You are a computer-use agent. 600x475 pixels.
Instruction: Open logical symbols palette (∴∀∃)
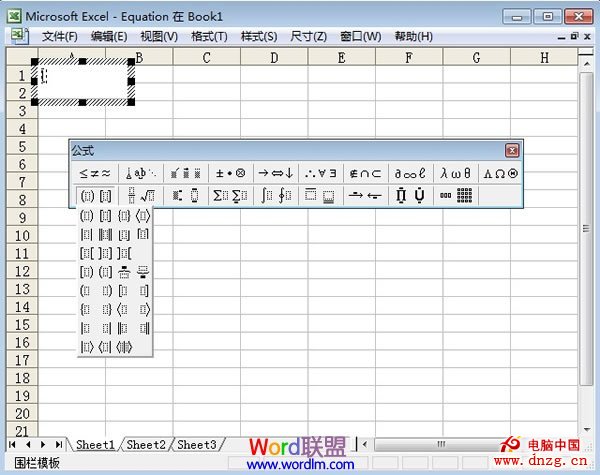(321, 173)
